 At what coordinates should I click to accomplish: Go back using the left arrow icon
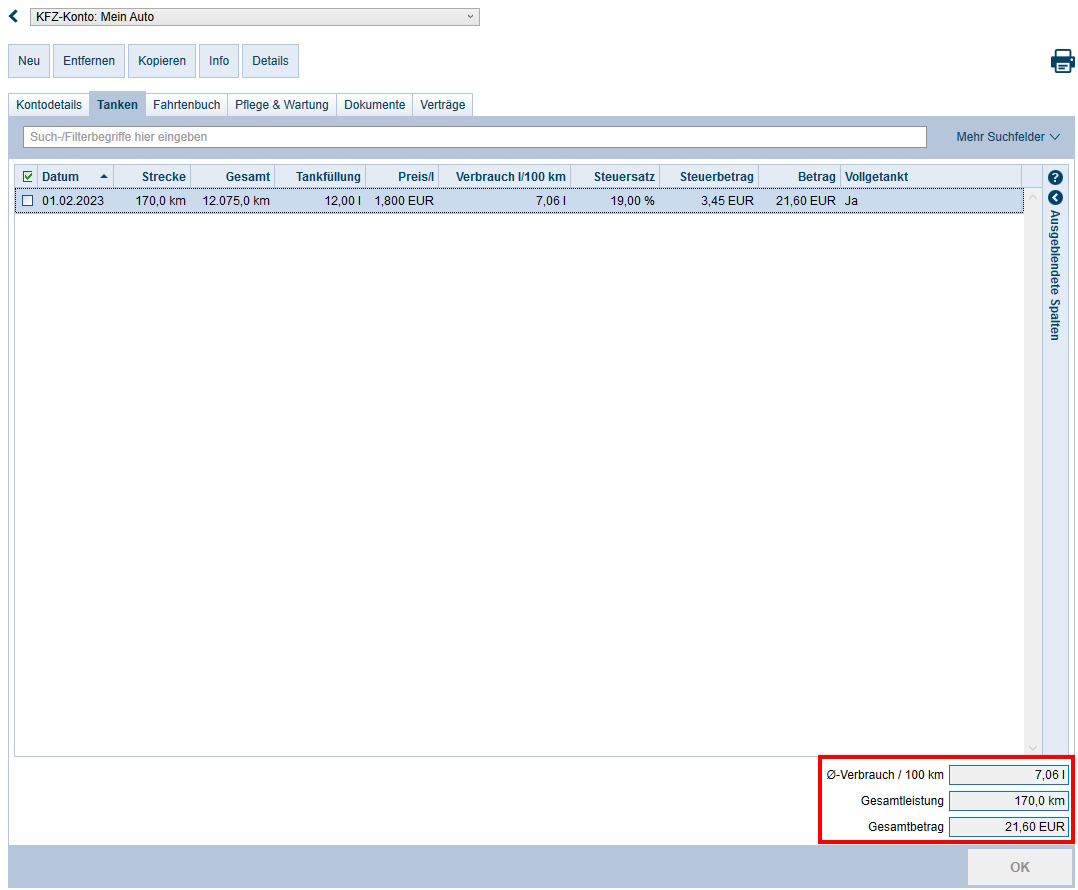click(13, 16)
